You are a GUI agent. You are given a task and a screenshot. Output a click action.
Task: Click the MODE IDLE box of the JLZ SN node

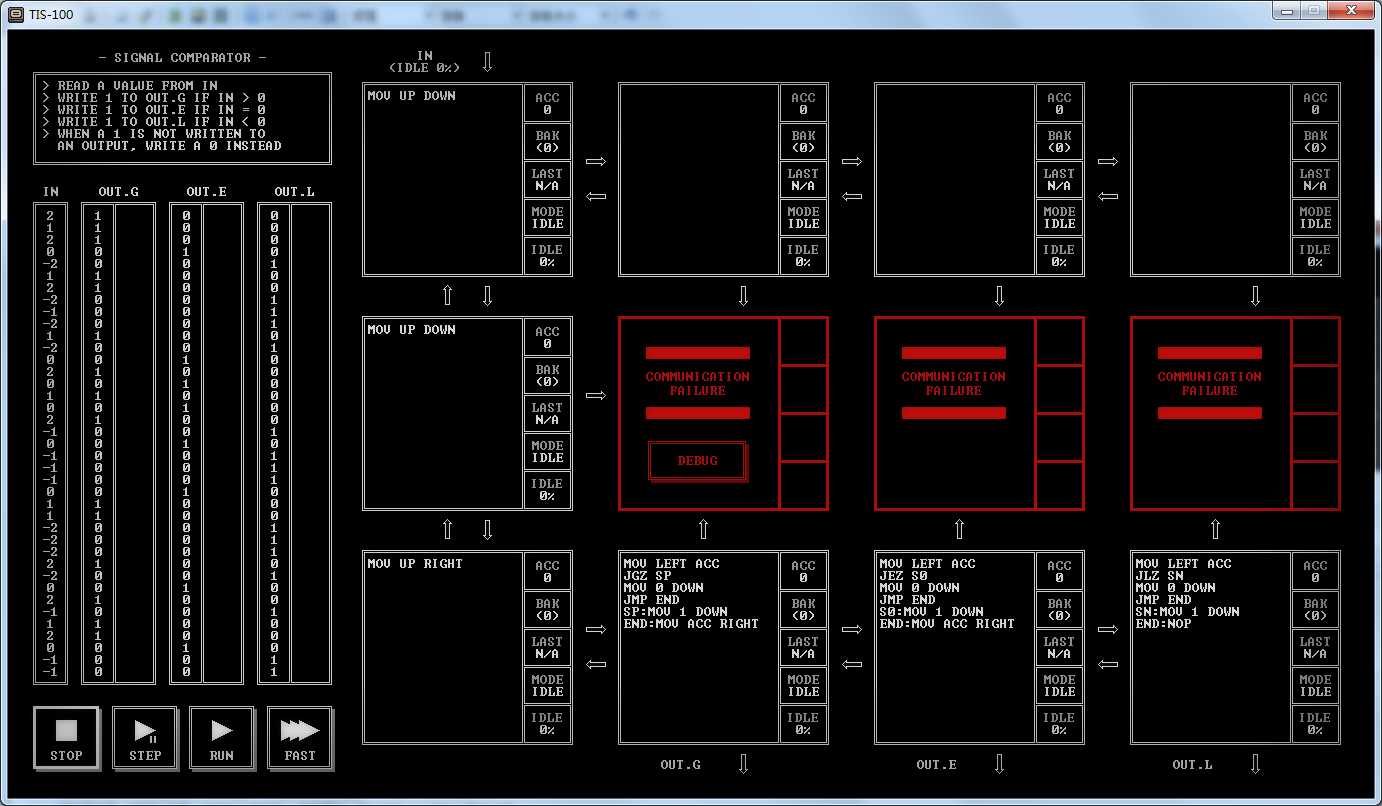tap(1315, 686)
